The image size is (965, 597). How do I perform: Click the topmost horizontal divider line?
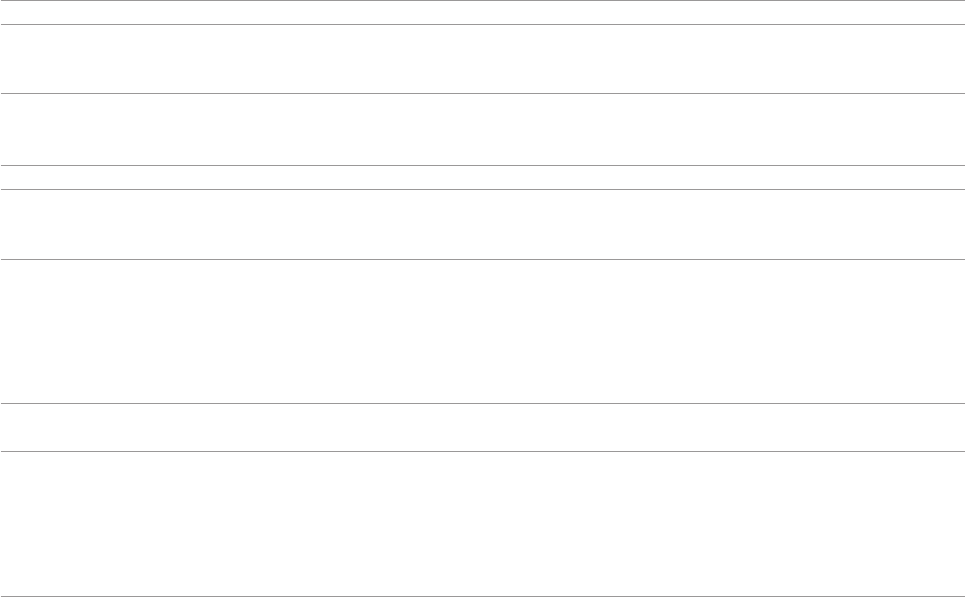point(482,0)
